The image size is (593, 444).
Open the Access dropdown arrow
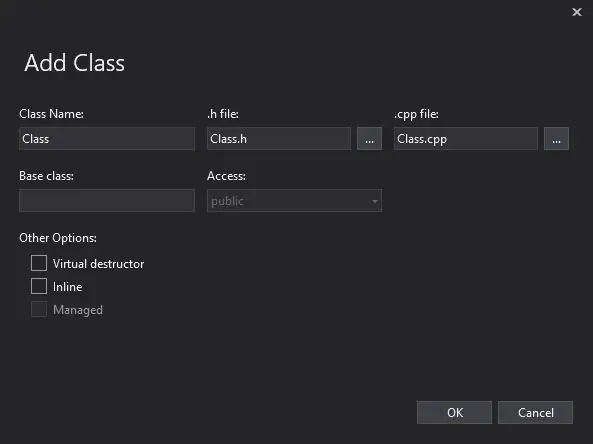(375, 201)
